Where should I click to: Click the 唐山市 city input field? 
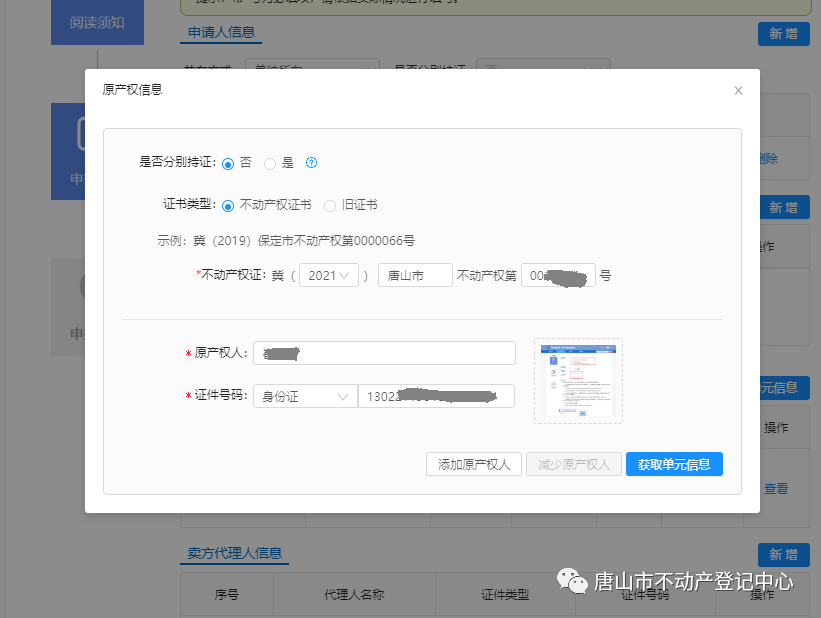[415, 275]
